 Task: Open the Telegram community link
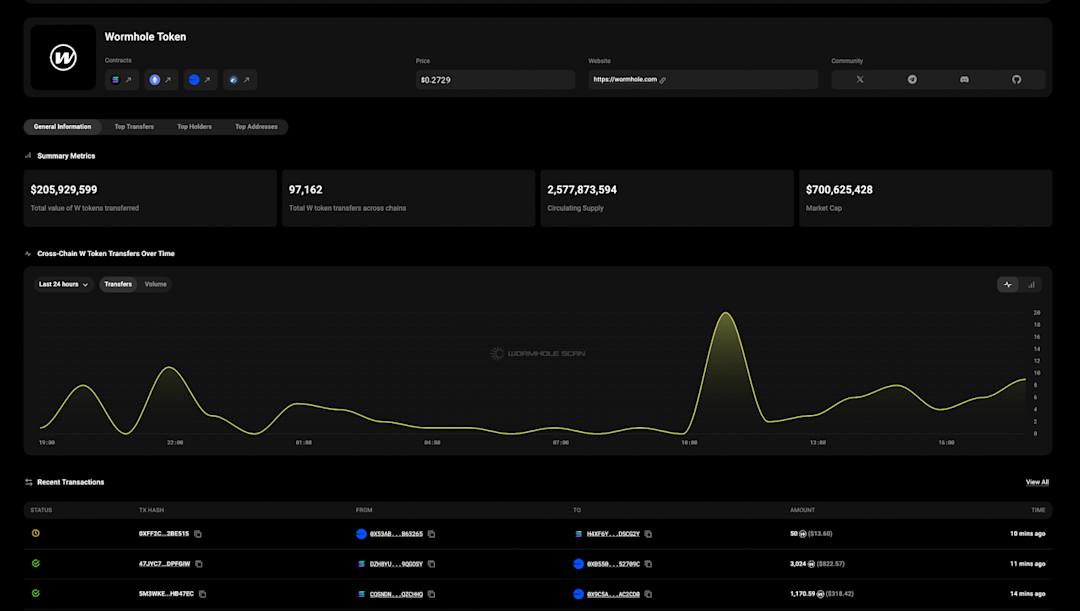pyautogui.click(x=912, y=80)
